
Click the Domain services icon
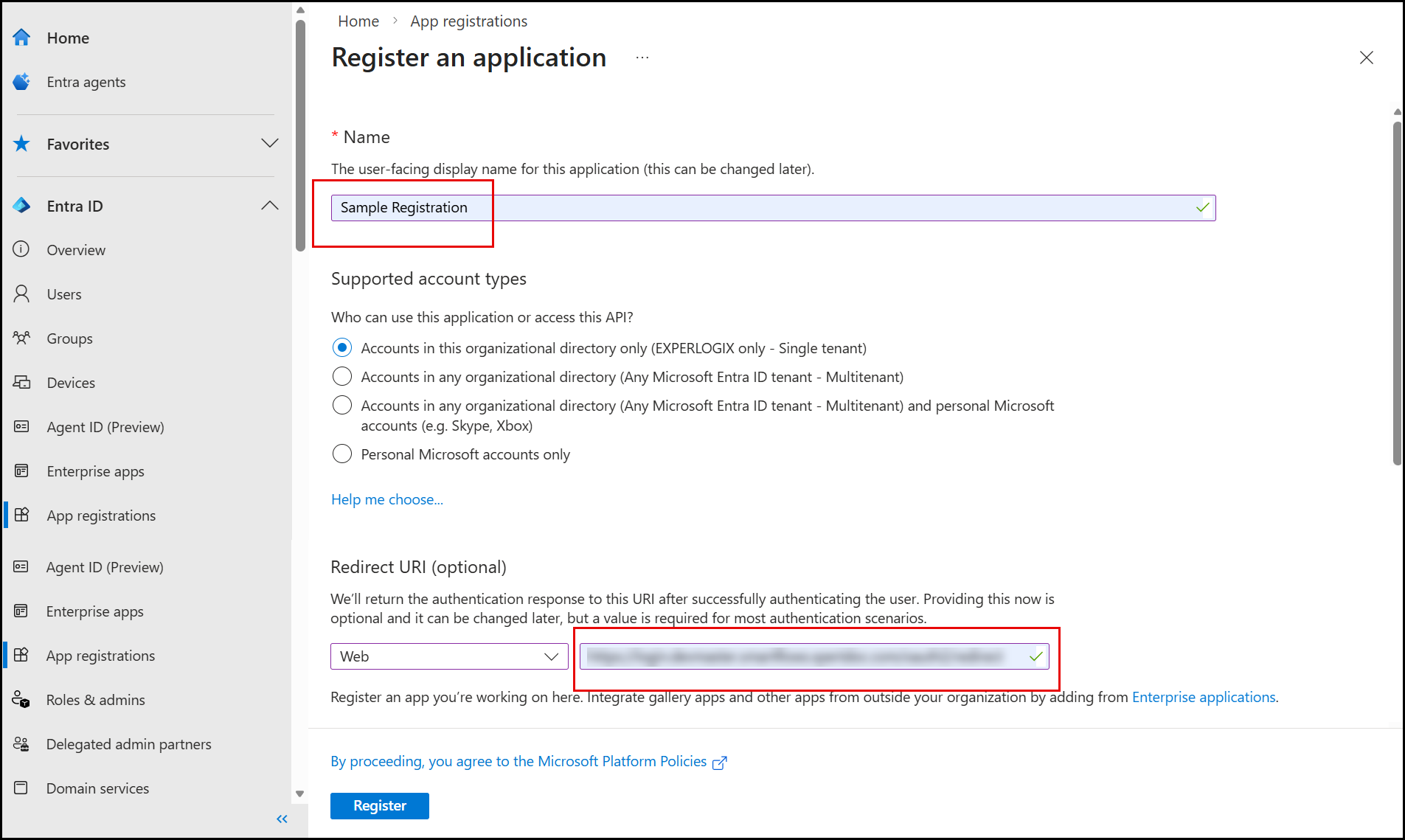coord(21,788)
